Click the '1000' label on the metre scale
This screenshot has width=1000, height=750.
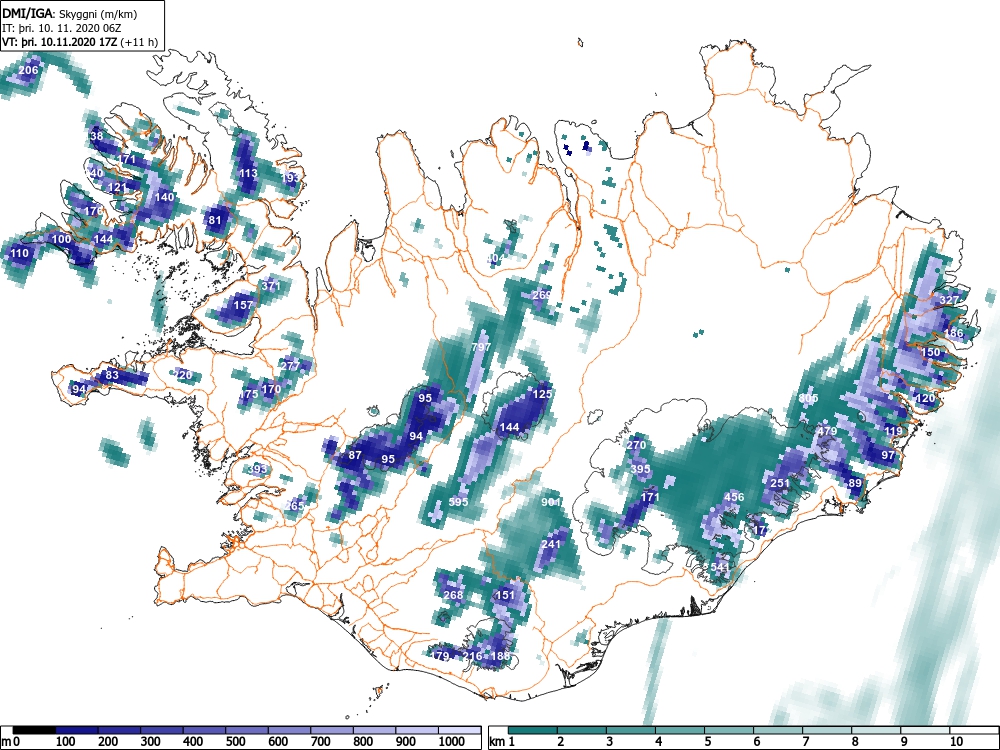point(452,742)
